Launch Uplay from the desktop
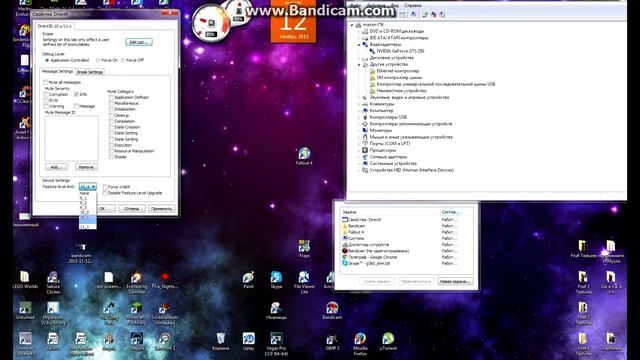 tap(248, 341)
